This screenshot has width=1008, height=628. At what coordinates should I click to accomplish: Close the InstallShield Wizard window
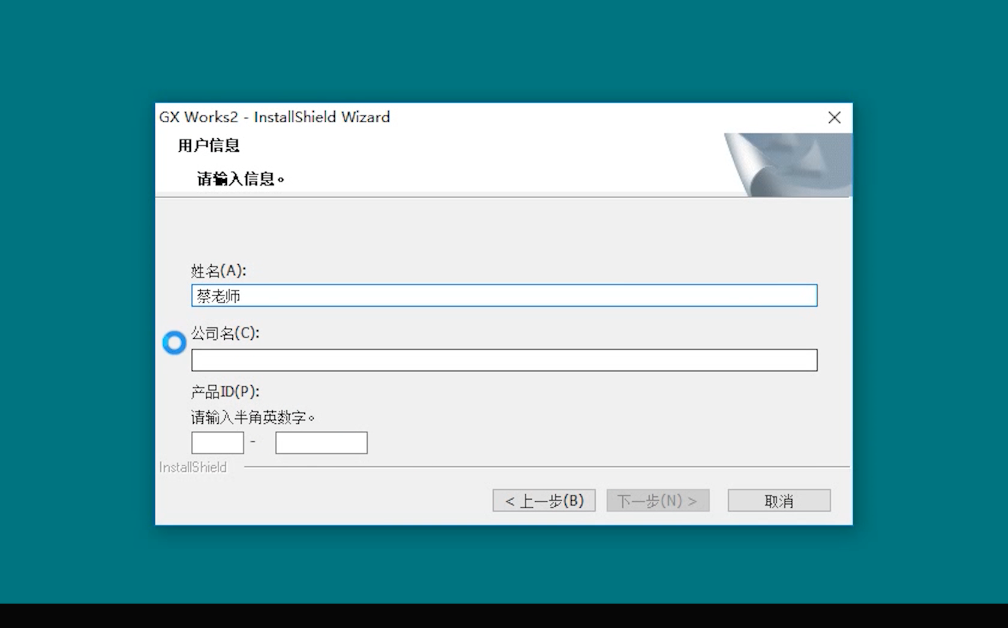pos(834,118)
